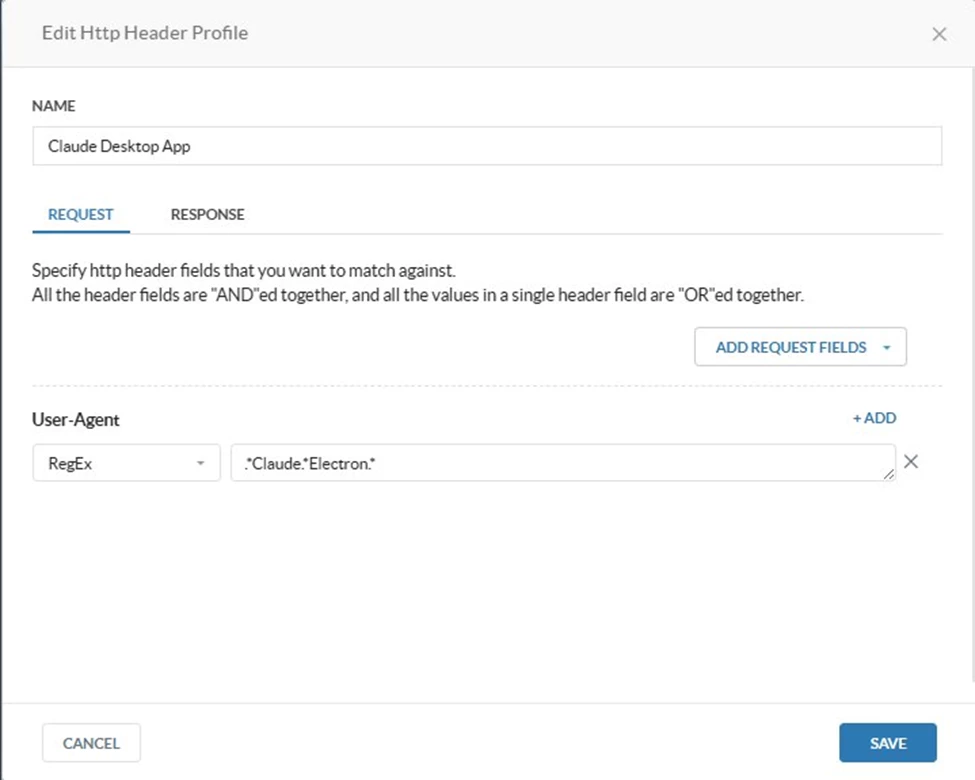
Task: Switch to the Request tab
Action: tap(81, 215)
